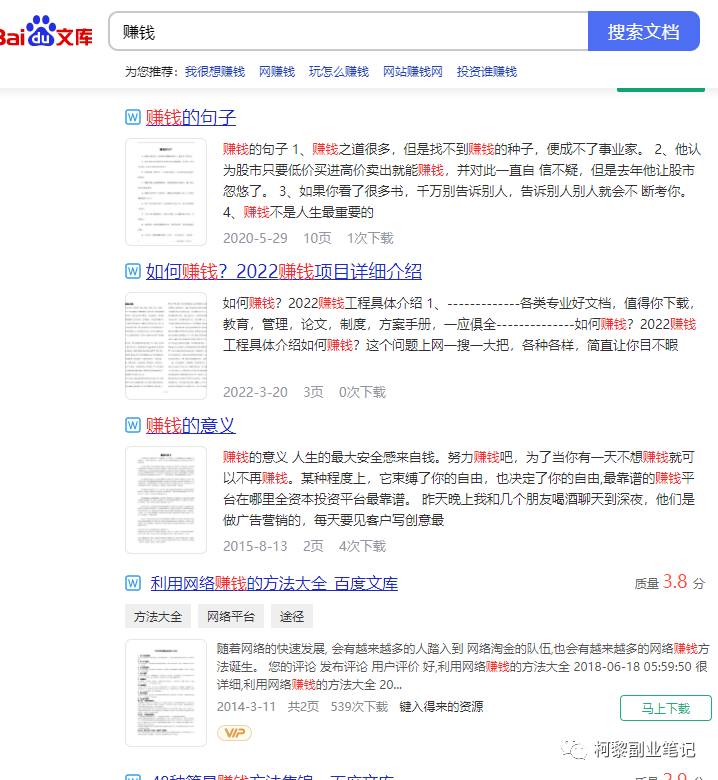Click the VIP badge icon
The height and width of the screenshot is (780, 718).
[x=234, y=733]
